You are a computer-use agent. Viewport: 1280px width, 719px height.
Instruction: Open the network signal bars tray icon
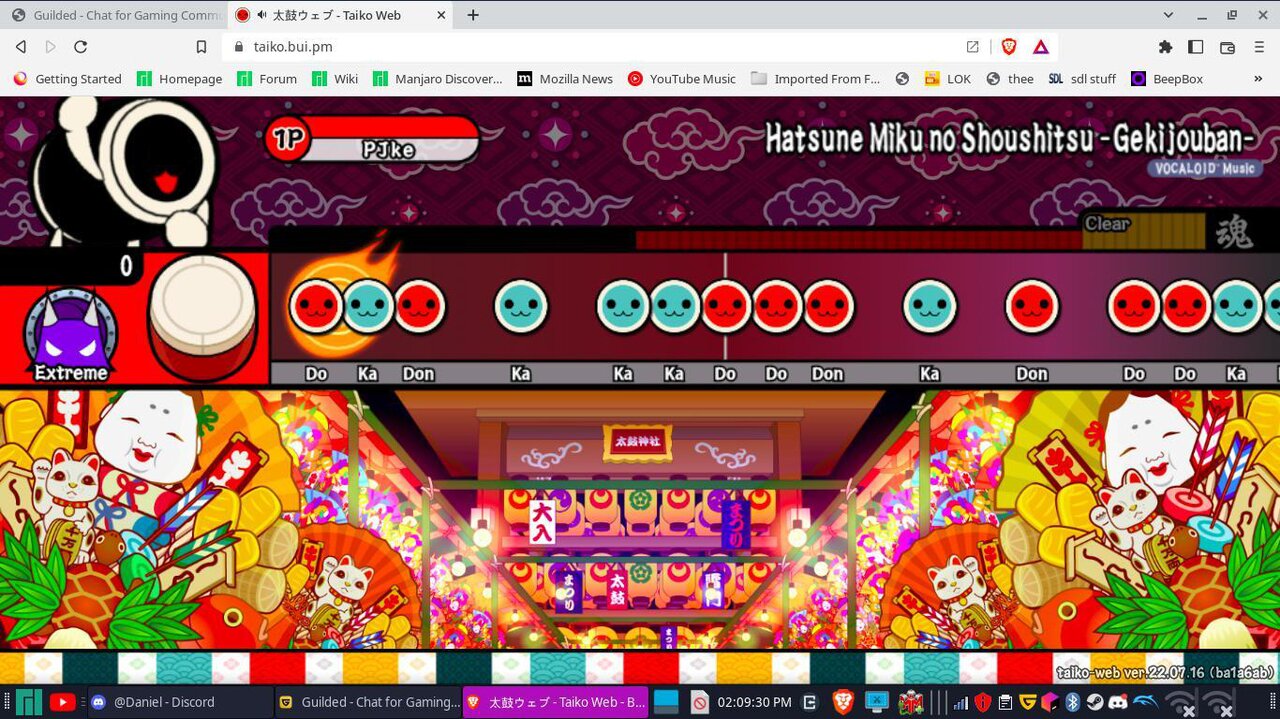click(x=961, y=702)
